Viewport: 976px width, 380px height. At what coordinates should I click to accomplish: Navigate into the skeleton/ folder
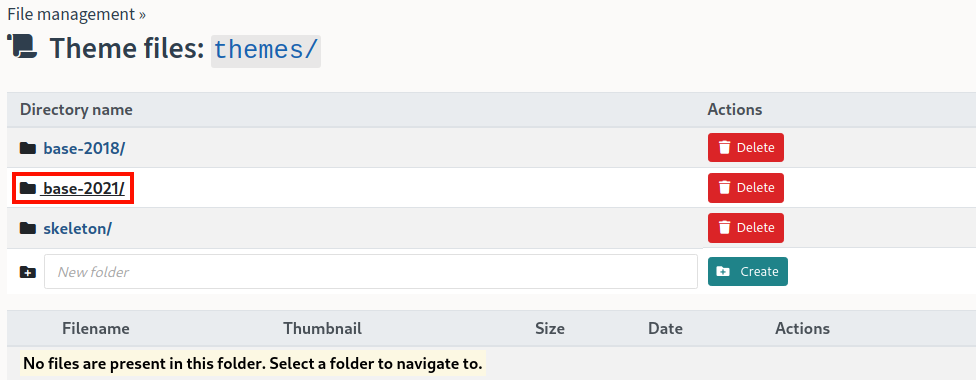(77, 229)
